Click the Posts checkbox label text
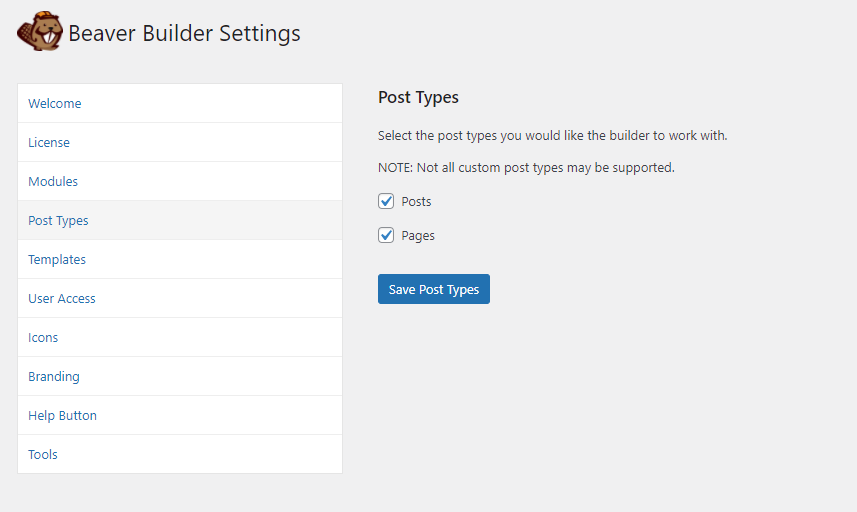Screen dimensions: 857x512 pyautogui.click(x=416, y=202)
